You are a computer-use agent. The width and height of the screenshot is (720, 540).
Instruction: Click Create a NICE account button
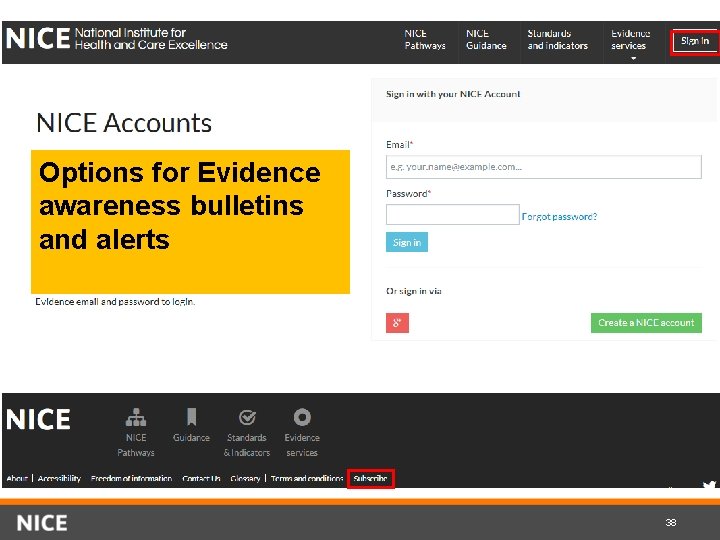646,323
